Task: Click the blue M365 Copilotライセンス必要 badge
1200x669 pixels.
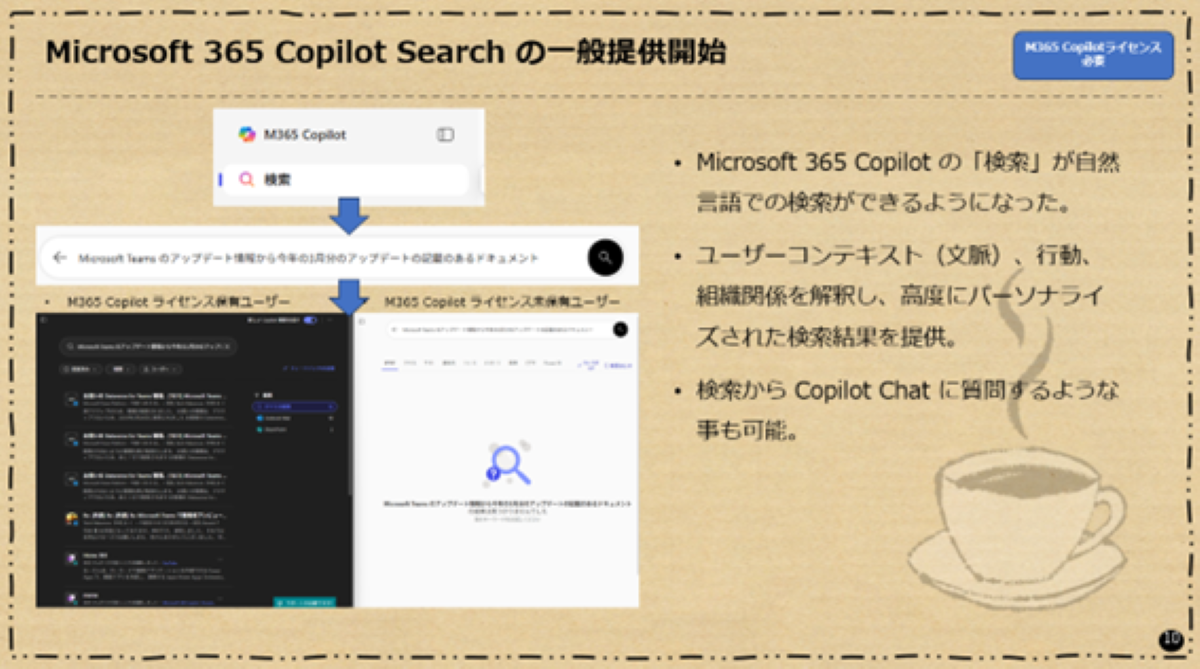Action: [x=1093, y=55]
